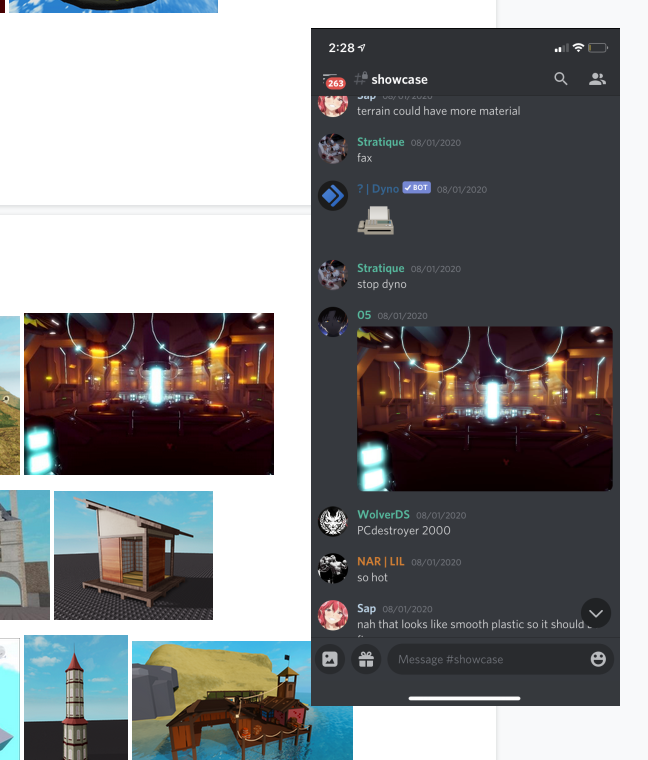Viewport: 648px width, 760px height.
Task: Select the 'fax' message text
Action: pyautogui.click(x=364, y=158)
